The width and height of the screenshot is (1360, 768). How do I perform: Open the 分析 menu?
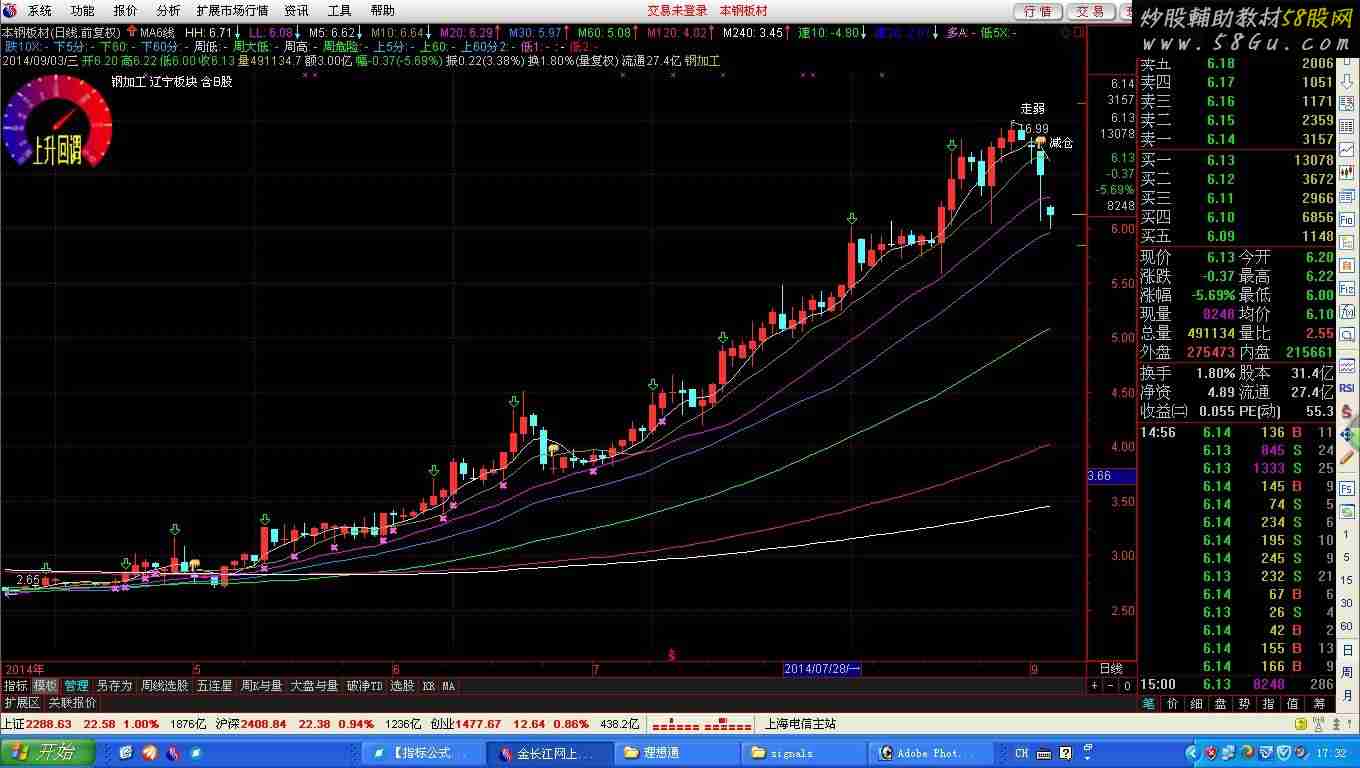[x=168, y=10]
